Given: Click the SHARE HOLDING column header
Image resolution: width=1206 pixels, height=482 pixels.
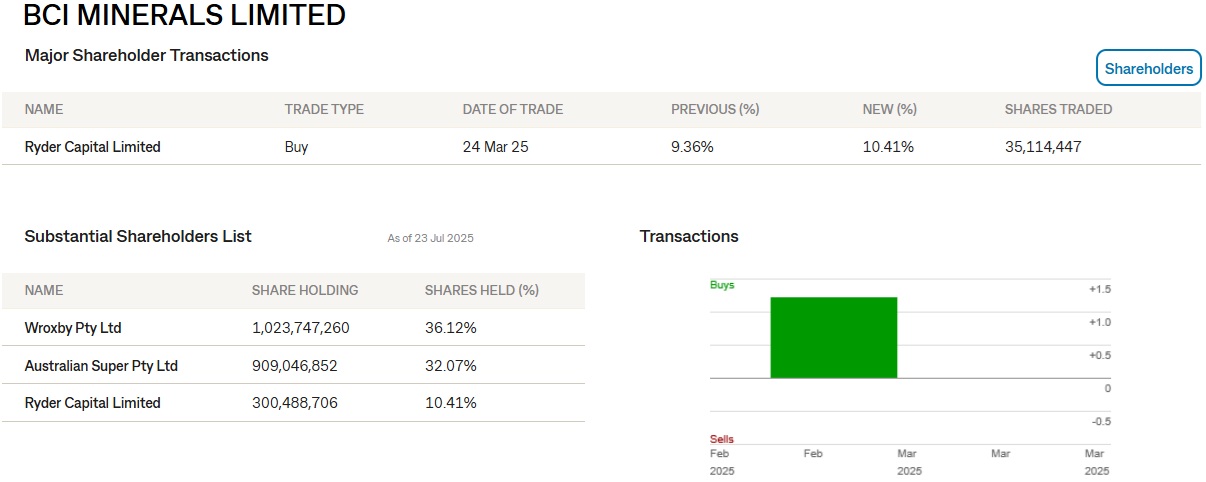Looking at the screenshot, I should pos(304,290).
